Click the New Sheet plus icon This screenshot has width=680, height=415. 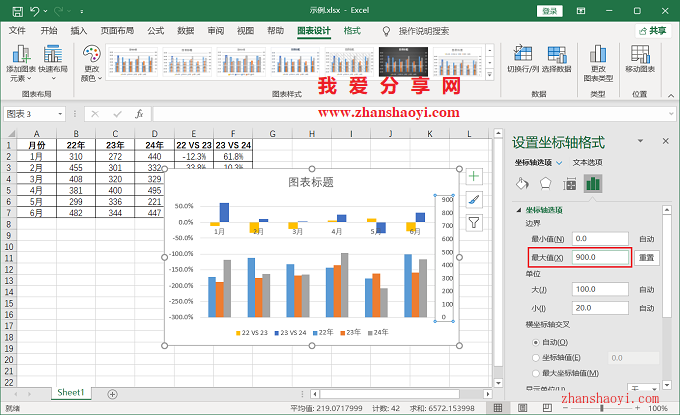112,394
